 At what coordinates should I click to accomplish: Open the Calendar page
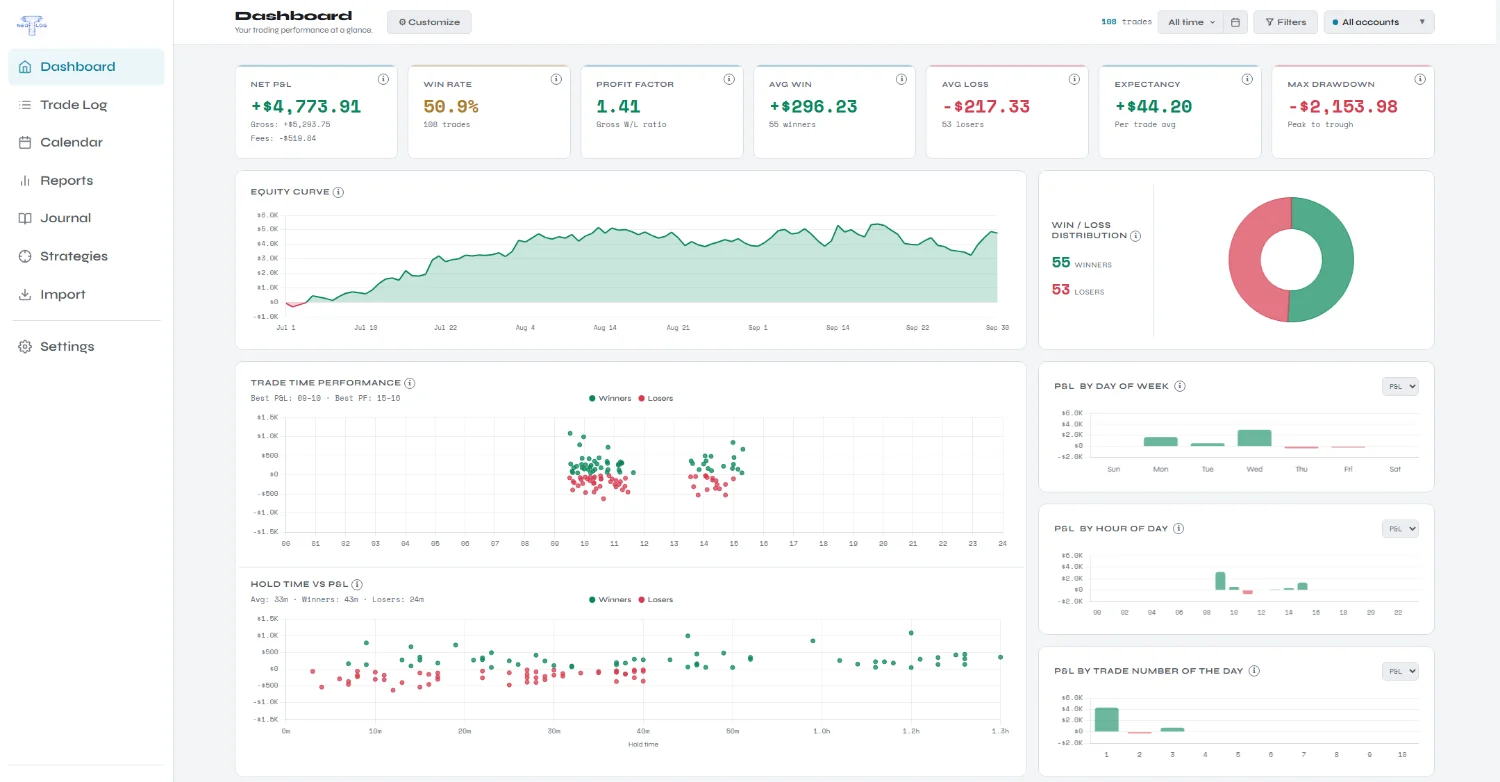click(86, 143)
